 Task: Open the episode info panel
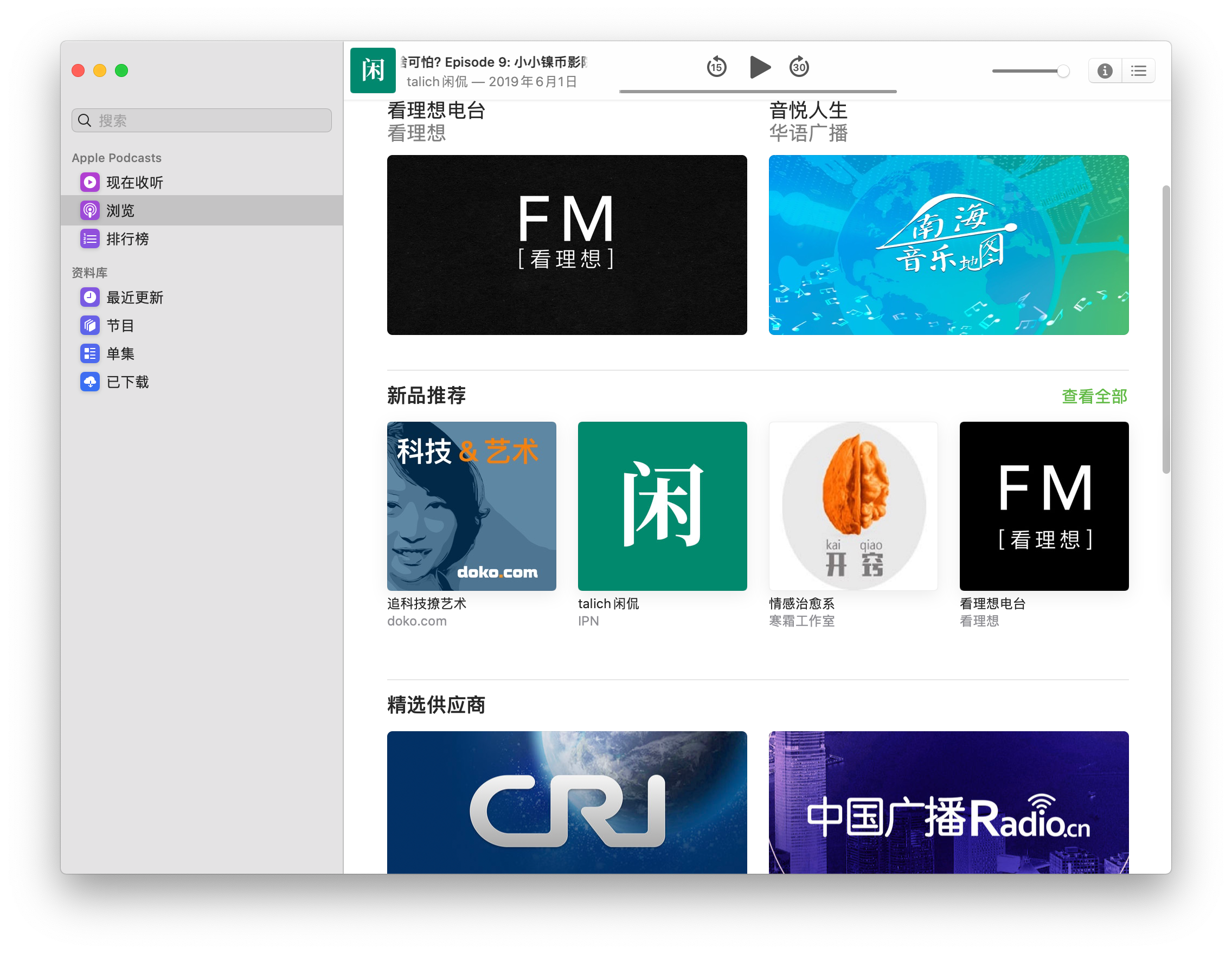(x=1105, y=71)
